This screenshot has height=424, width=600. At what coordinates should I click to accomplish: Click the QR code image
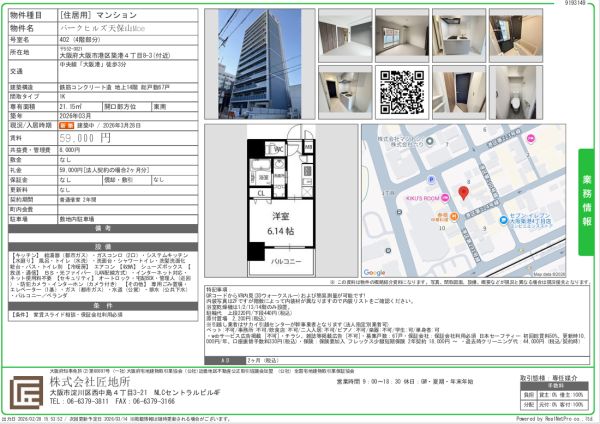coord(402,92)
